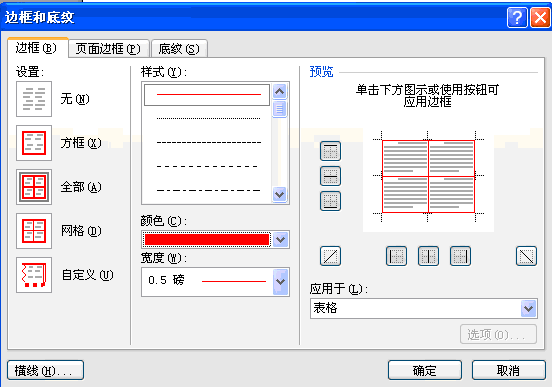Expand the 宽度 width dropdown
The image size is (552, 387).
(281, 282)
